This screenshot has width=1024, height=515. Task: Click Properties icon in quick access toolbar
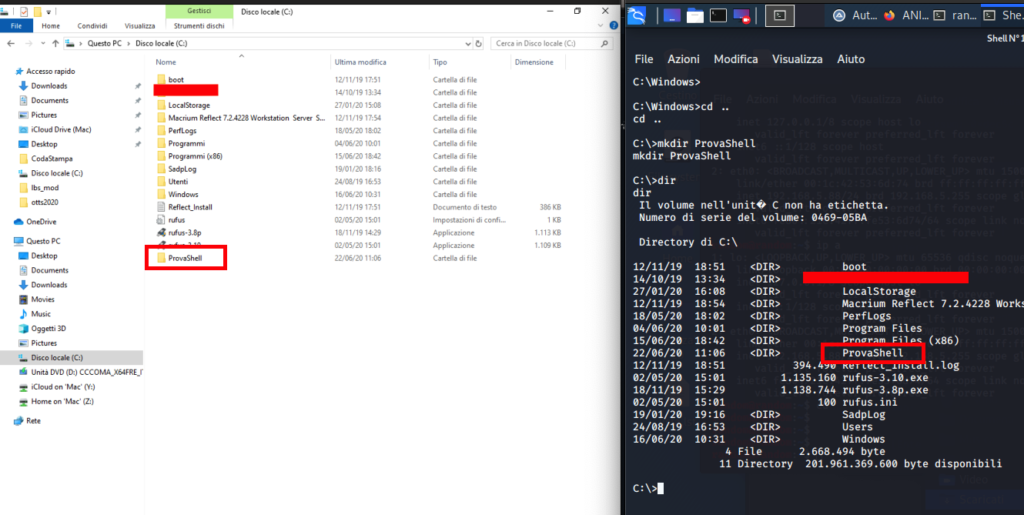tap(24, 11)
